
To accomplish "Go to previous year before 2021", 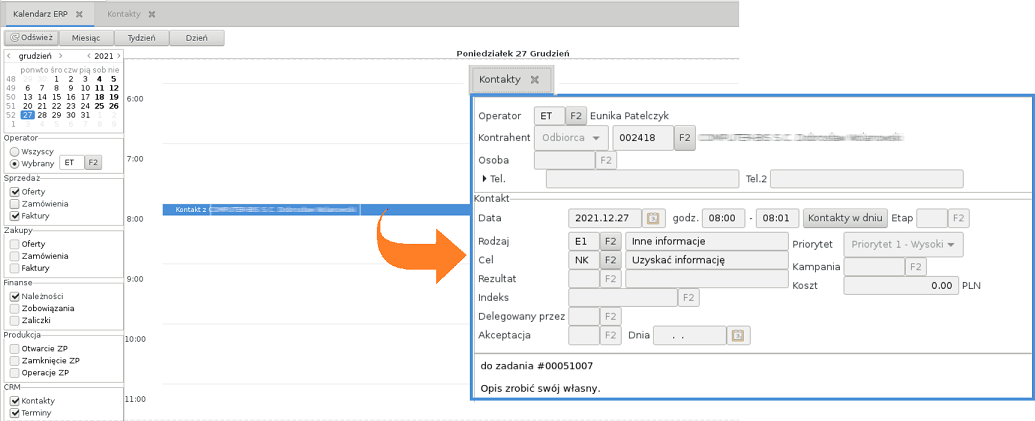I will (x=89, y=56).
